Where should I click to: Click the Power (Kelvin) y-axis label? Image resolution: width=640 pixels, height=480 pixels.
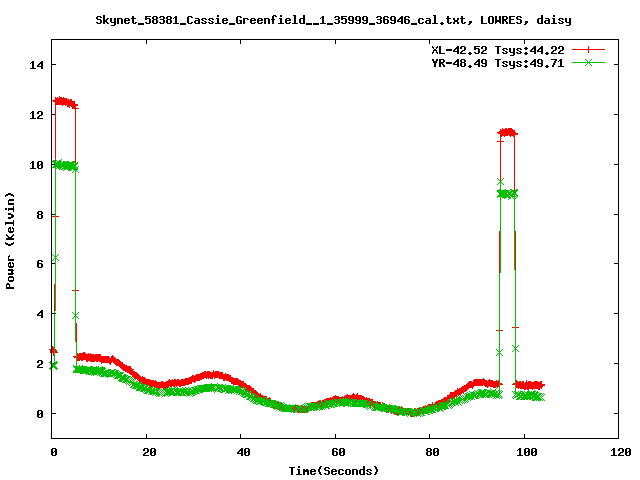coord(10,241)
